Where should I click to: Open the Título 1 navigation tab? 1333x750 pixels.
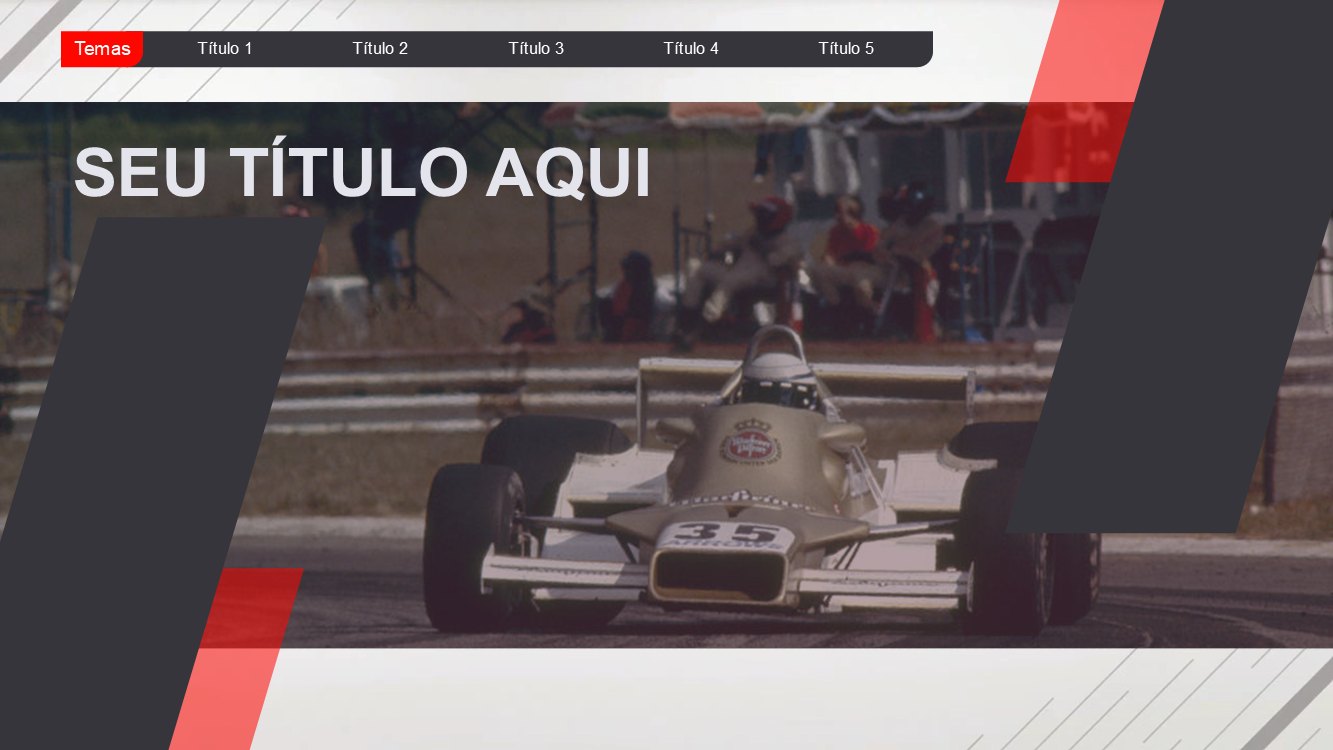225,49
